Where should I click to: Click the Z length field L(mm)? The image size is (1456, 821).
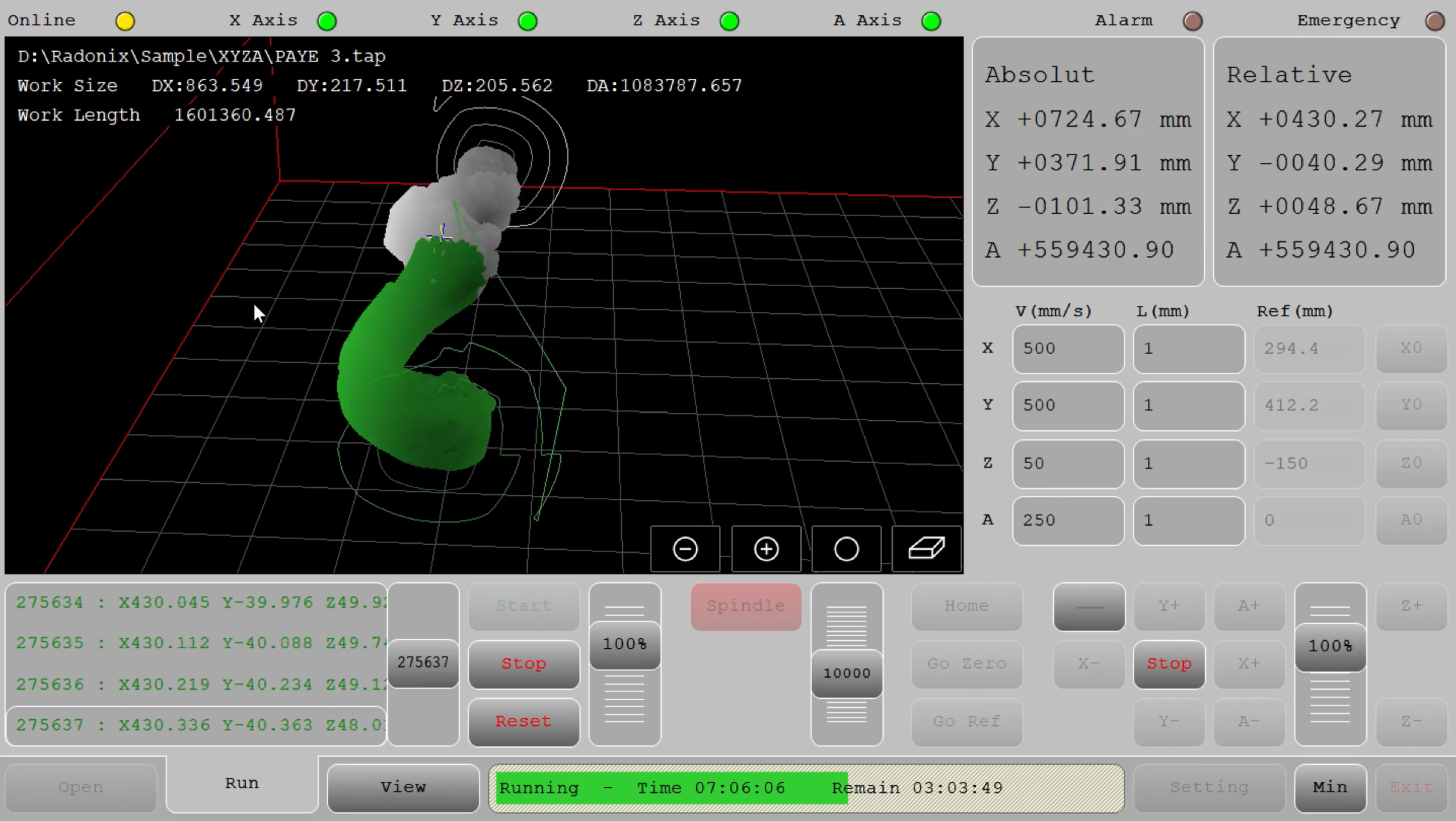tap(1189, 463)
